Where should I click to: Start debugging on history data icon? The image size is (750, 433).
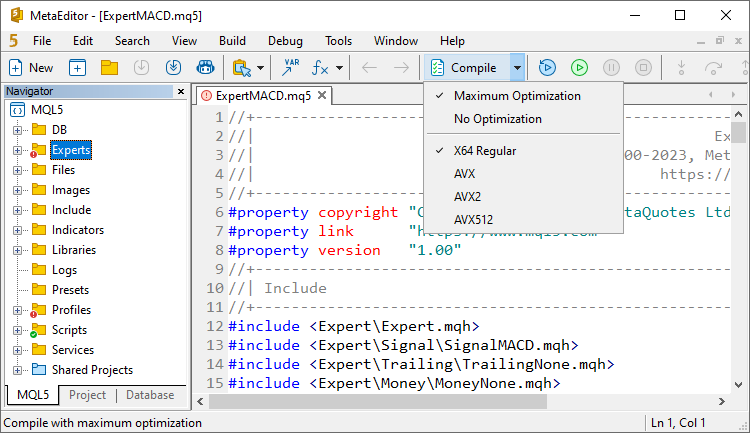(x=547, y=68)
